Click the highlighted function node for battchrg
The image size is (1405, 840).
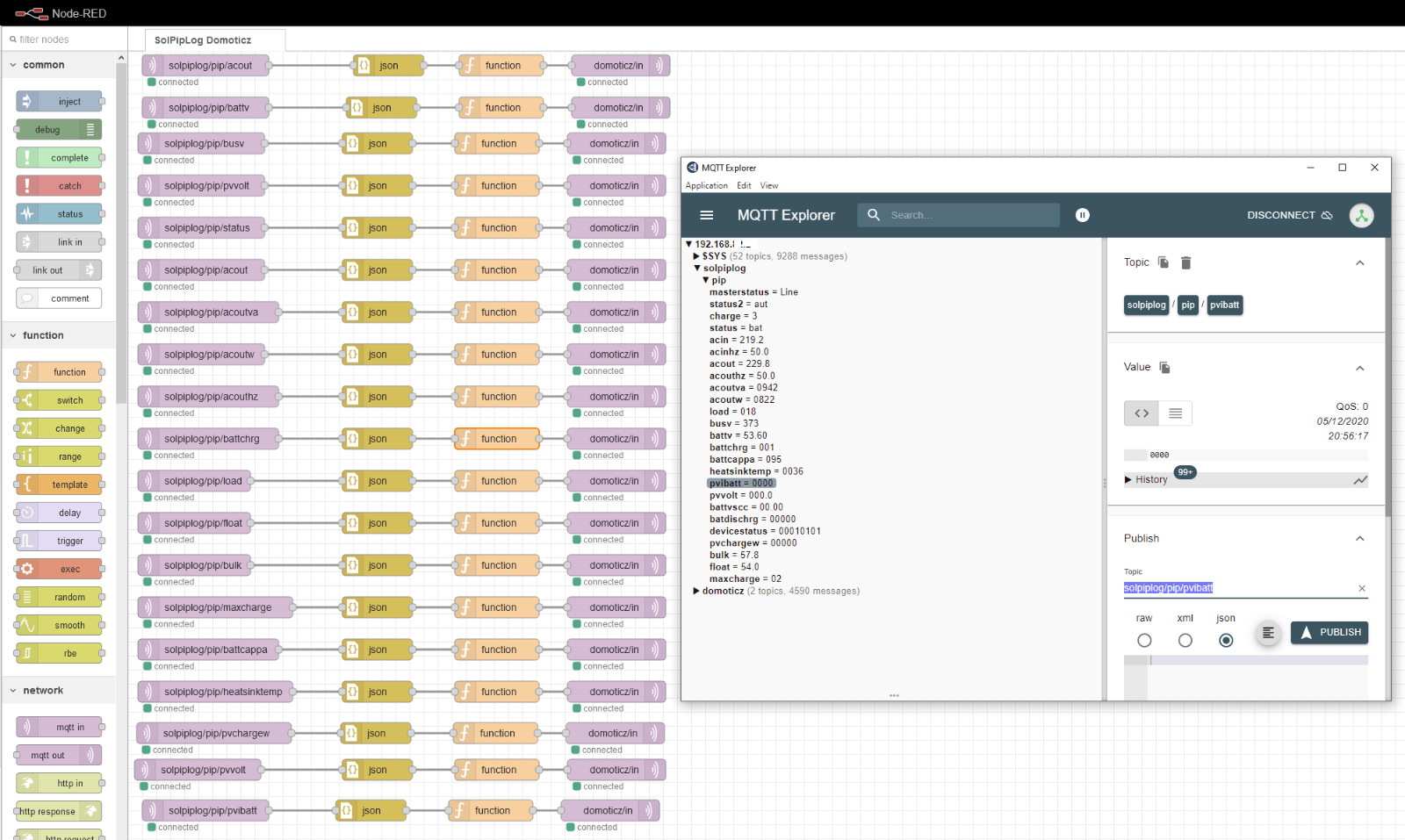pyautogui.click(x=497, y=439)
